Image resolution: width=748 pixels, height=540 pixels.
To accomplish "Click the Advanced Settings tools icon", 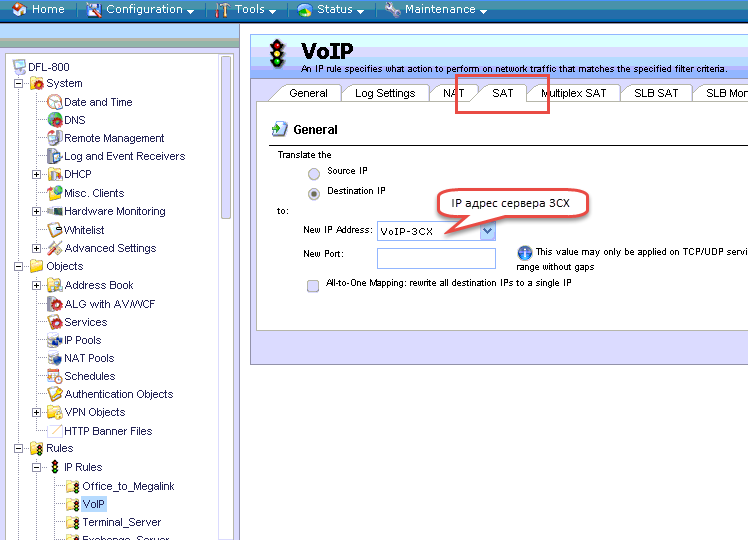I will click(55, 248).
